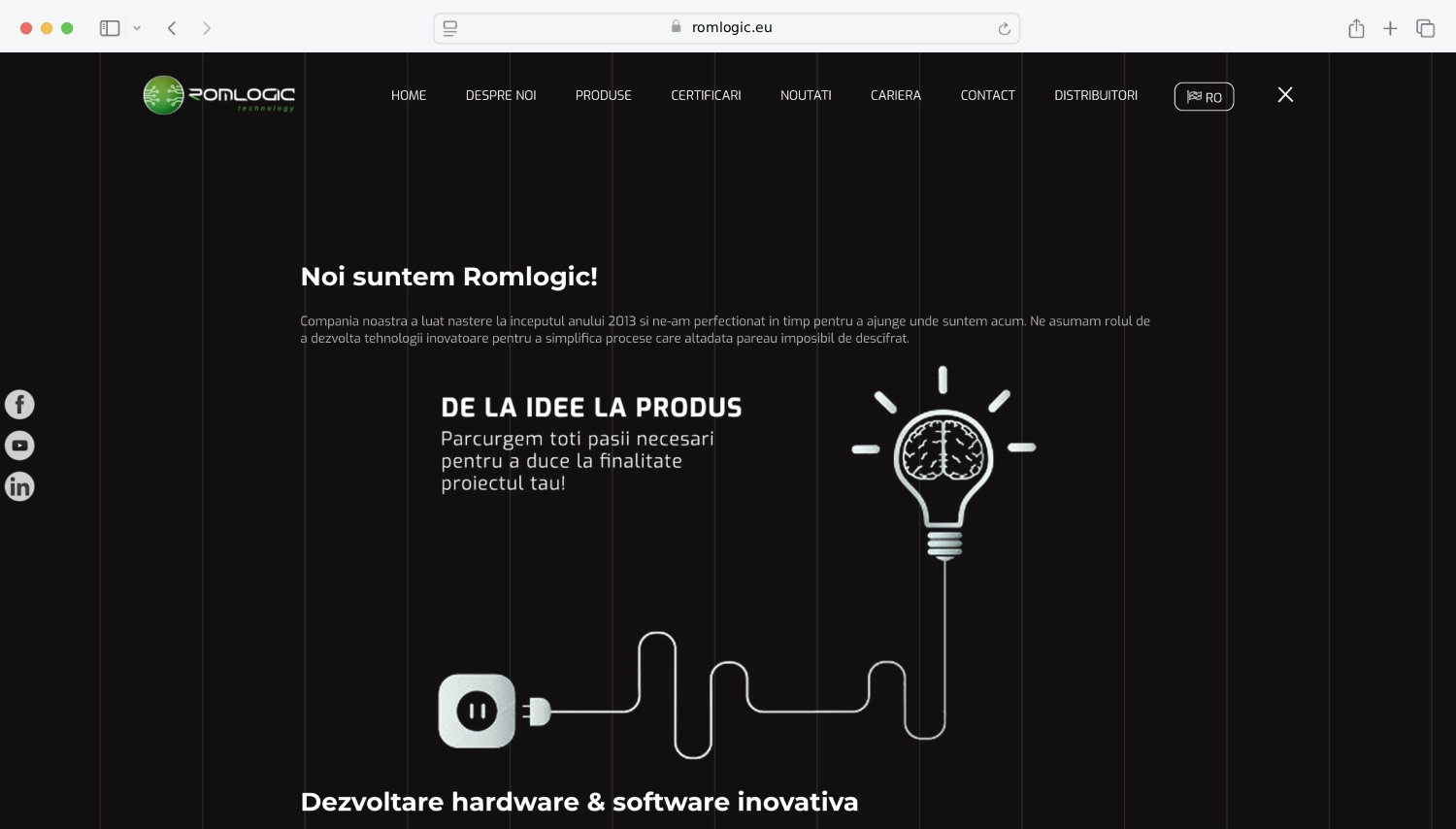Click the Romlogic logo
This screenshot has width=1456, height=829.
click(218, 95)
